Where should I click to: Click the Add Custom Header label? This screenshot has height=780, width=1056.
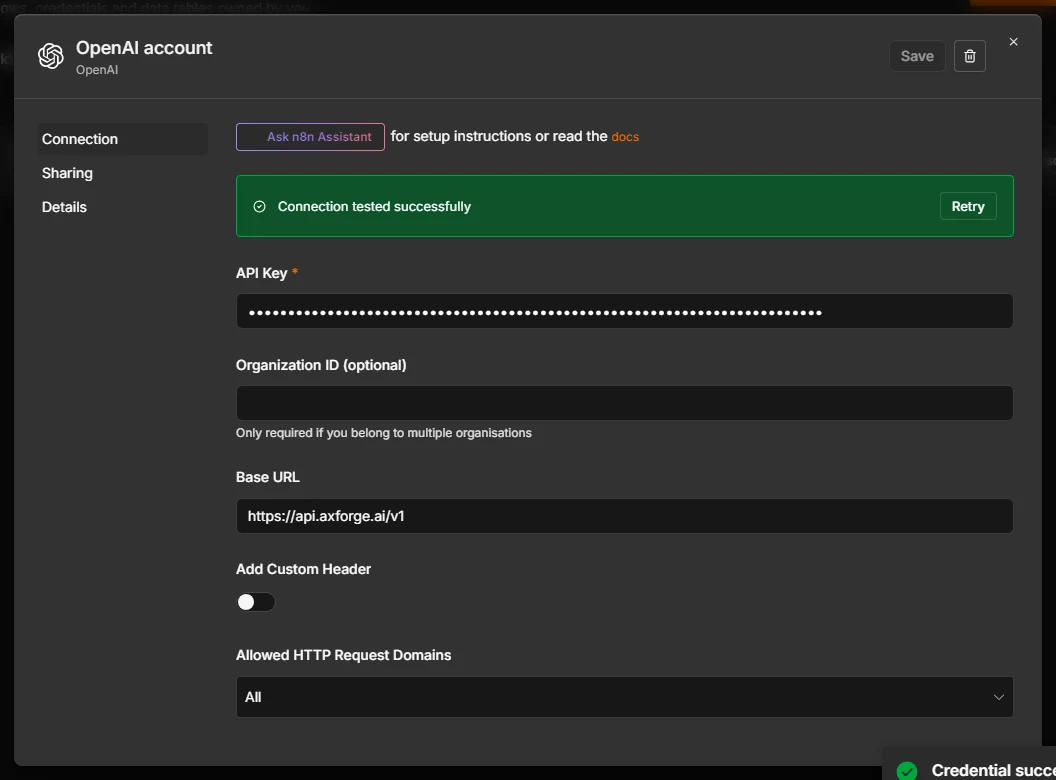click(303, 569)
